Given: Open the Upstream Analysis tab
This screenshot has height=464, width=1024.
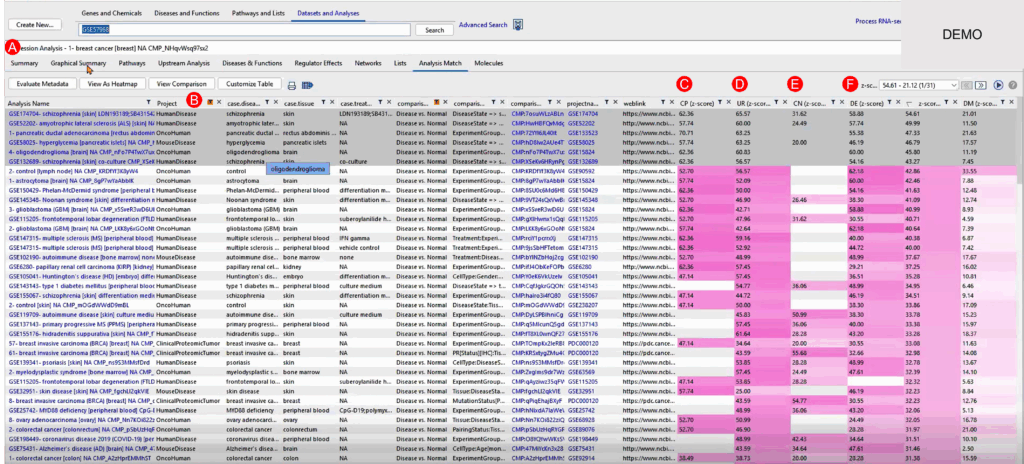Looking at the screenshot, I should click(x=184, y=63).
